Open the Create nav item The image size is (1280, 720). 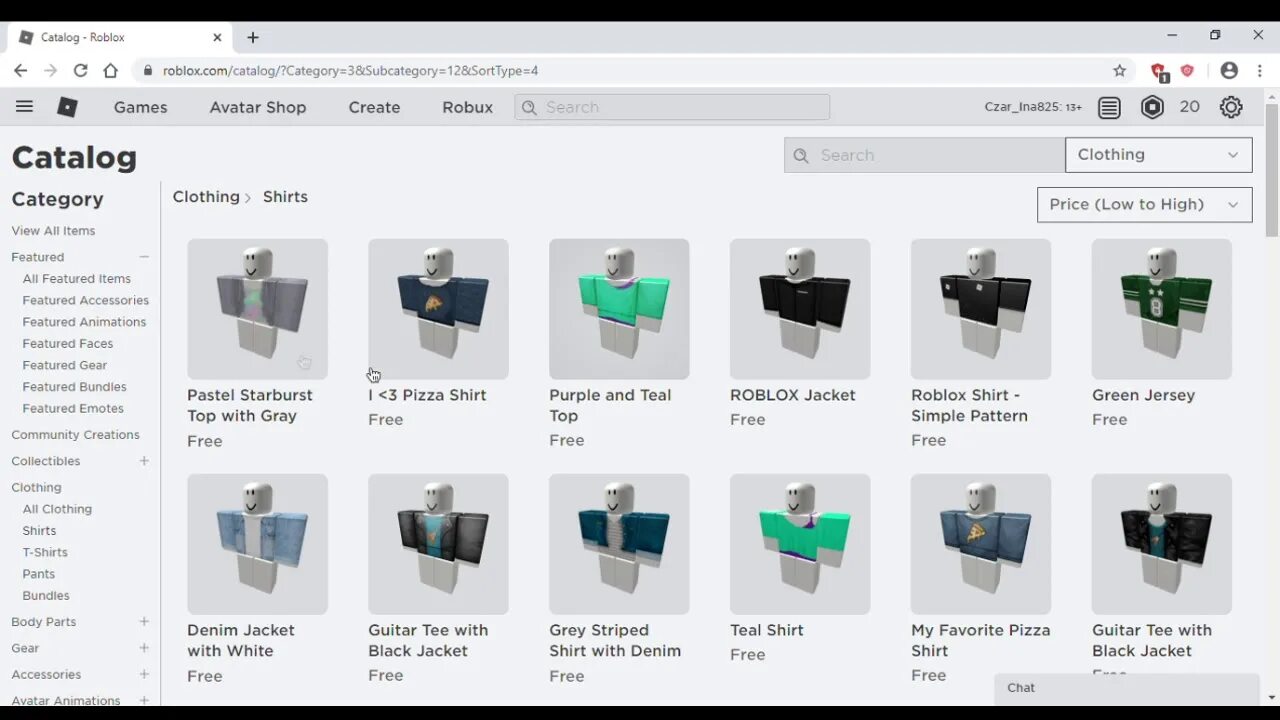click(374, 107)
